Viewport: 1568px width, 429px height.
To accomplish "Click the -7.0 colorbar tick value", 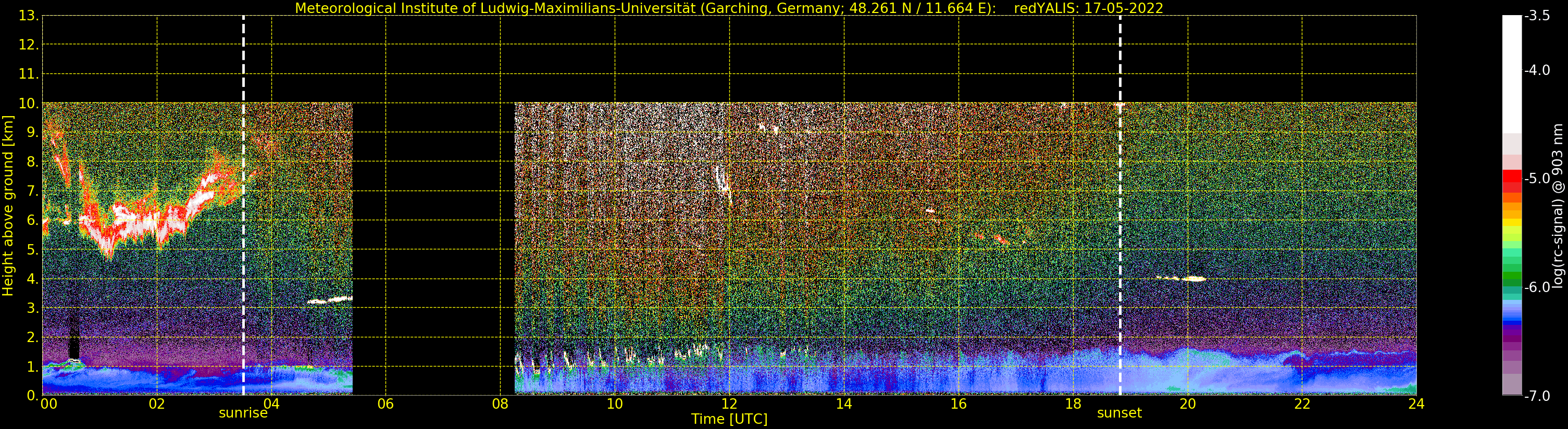I will (1536, 396).
